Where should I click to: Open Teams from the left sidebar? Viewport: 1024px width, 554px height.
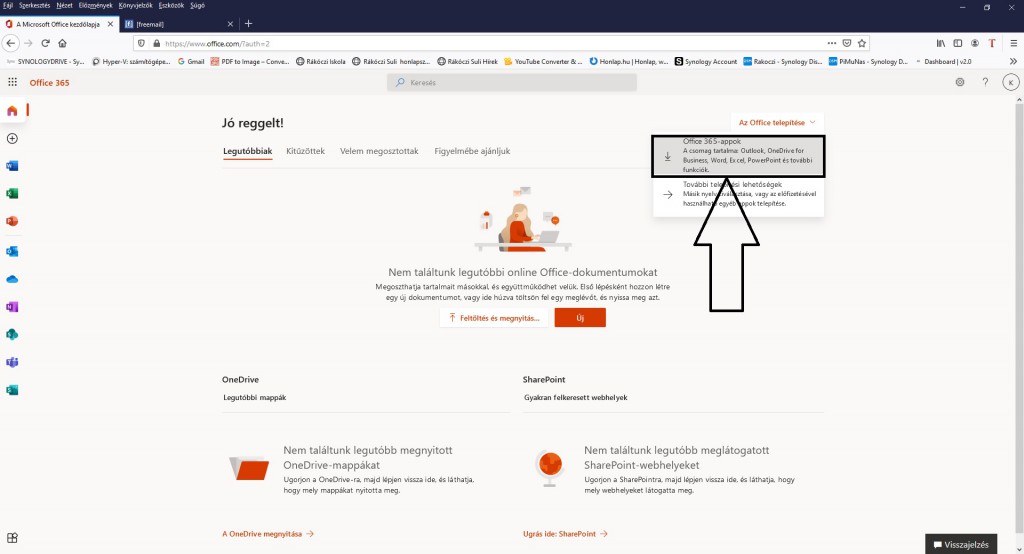pos(12,362)
